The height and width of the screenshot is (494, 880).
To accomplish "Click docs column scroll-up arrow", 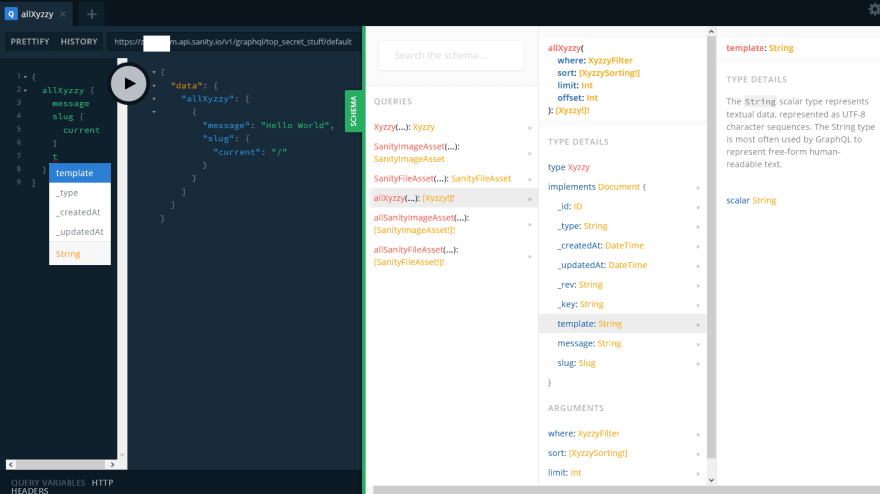I will 711,32.
